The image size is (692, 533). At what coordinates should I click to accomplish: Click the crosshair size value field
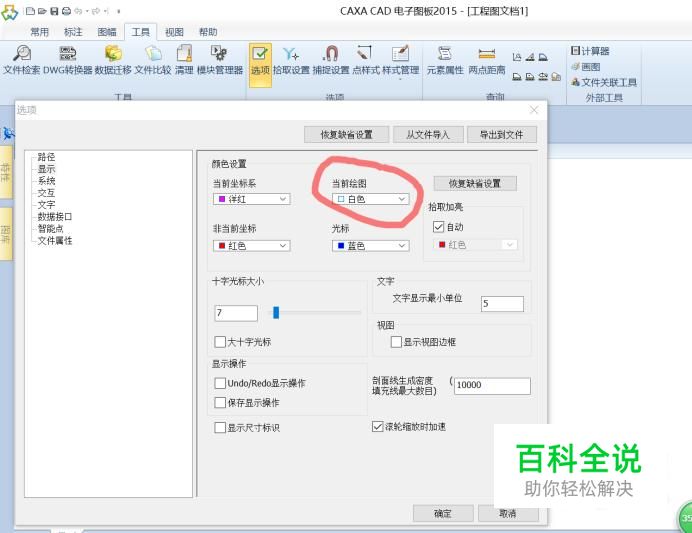click(236, 313)
